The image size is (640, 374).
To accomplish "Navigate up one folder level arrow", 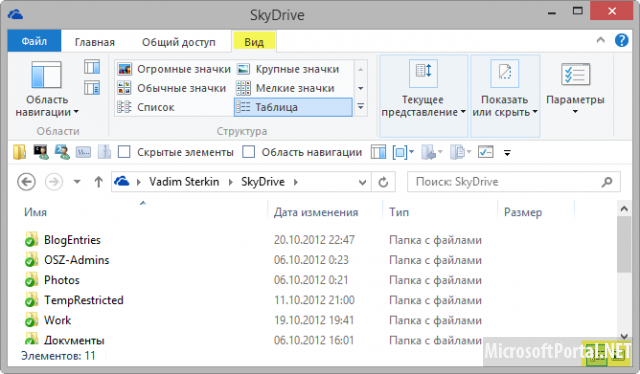I will [x=98, y=182].
